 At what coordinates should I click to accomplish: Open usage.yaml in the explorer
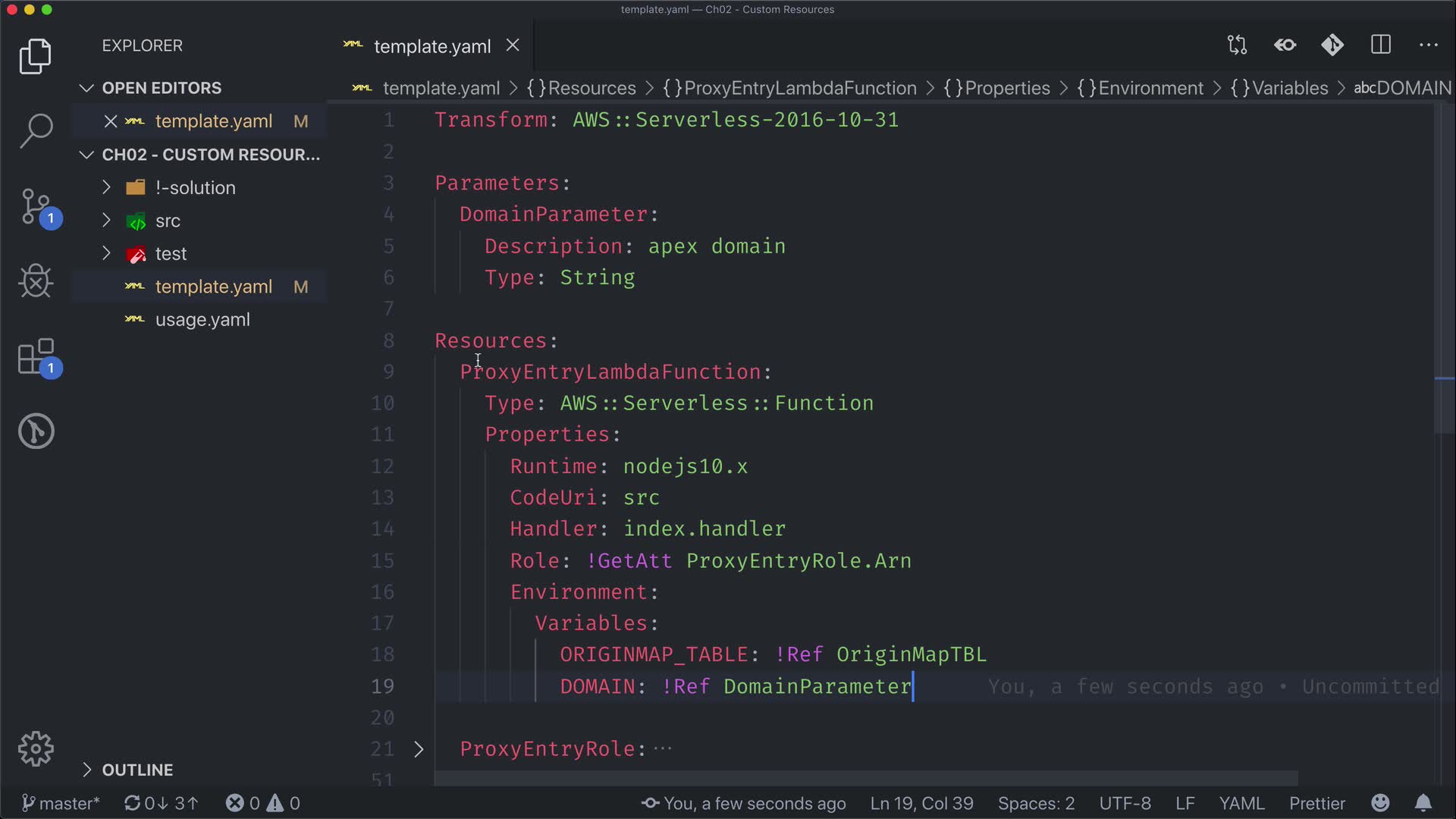click(x=202, y=320)
